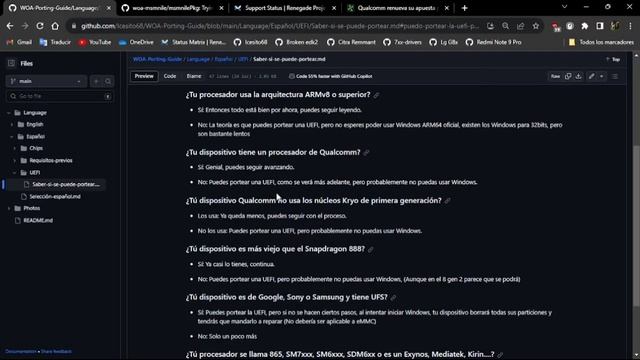Viewport: 640px width, 360px height.
Task: Share this page icon in address bar
Action: [520, 26]
